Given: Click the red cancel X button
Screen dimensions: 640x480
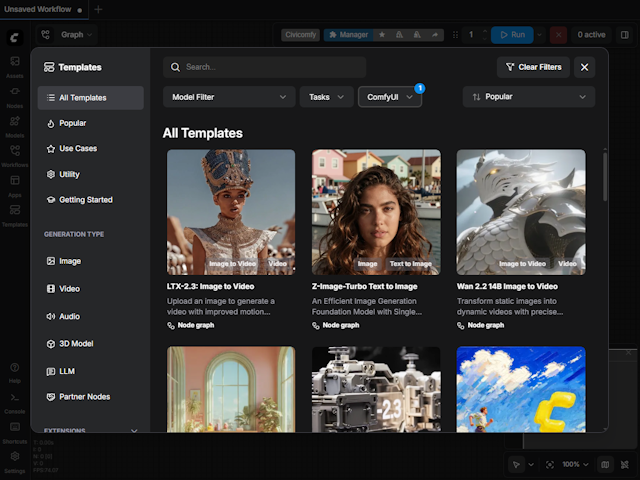Looking at the screenshot, I should tap(558, 35).
